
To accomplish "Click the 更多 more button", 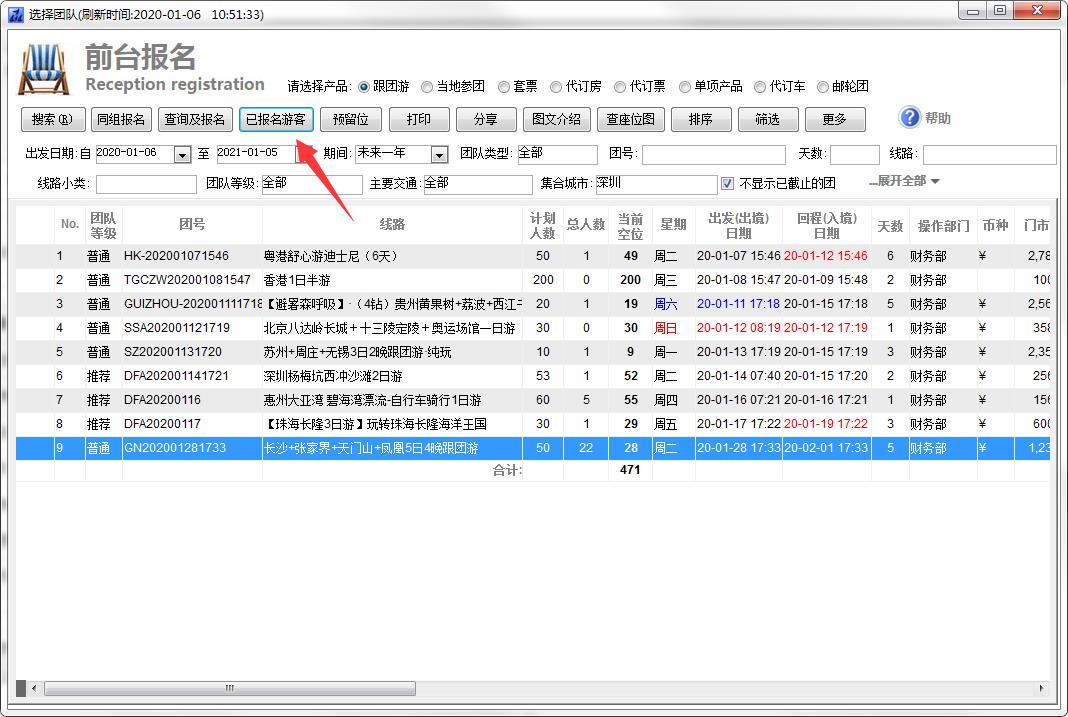I will (x=834, y=119).
